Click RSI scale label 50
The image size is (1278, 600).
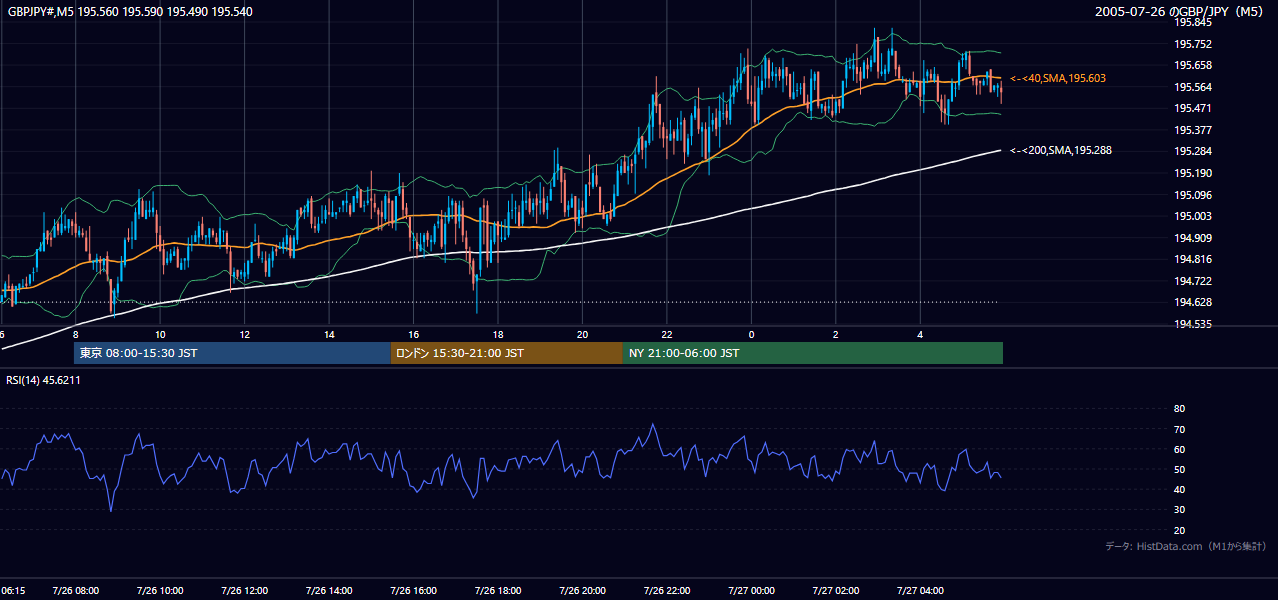(1179, 469)
